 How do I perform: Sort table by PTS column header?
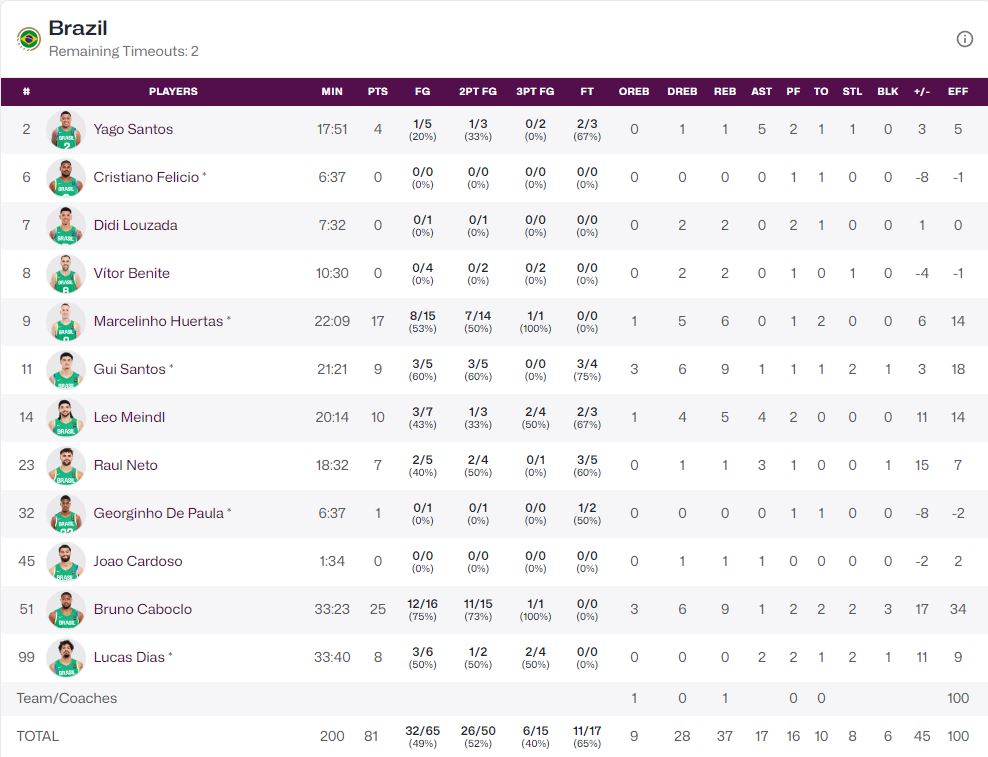tap(377, 91)
